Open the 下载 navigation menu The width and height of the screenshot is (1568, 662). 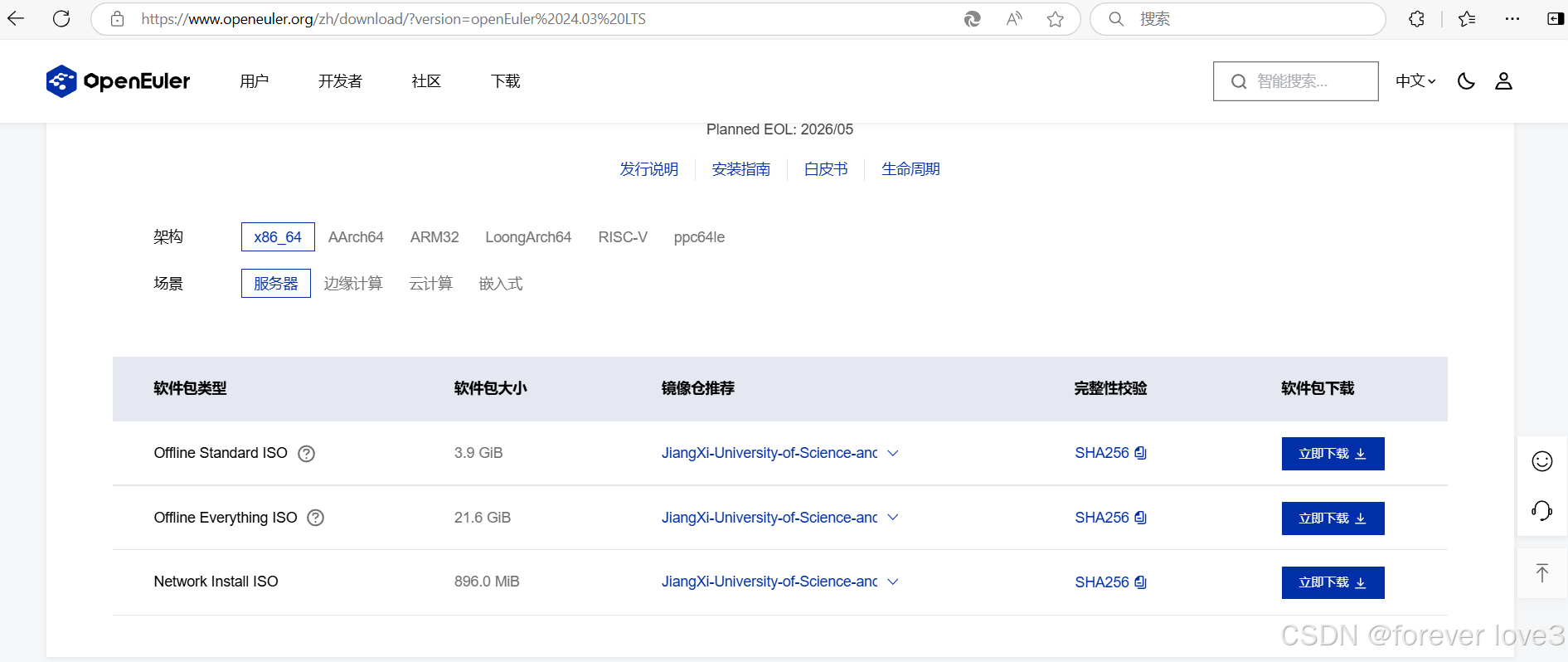pyautogui.click(x=506, y=81)
